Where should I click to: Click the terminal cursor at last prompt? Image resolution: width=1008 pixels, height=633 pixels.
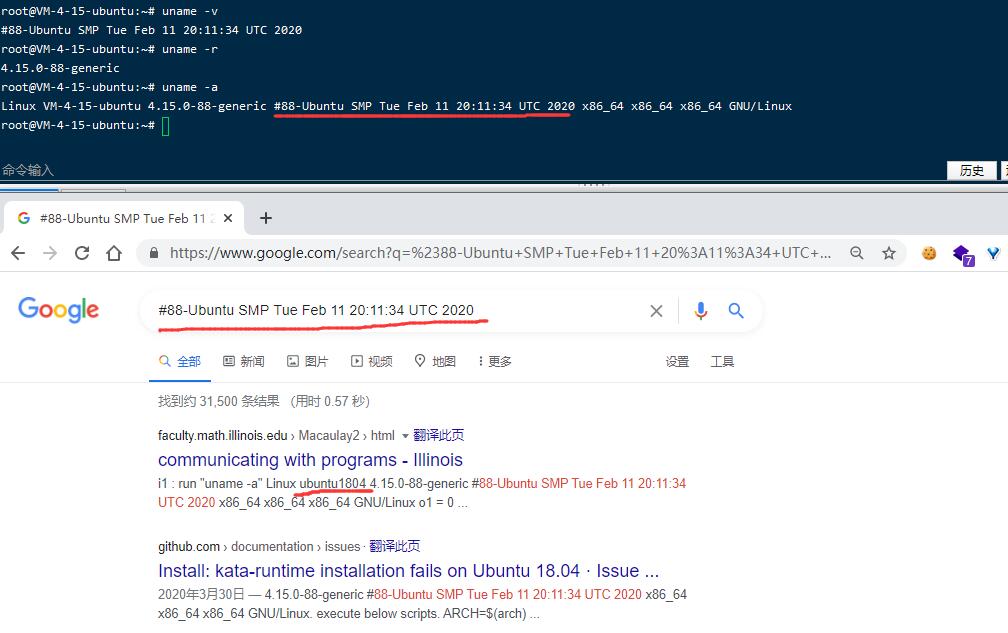point(165,126)
